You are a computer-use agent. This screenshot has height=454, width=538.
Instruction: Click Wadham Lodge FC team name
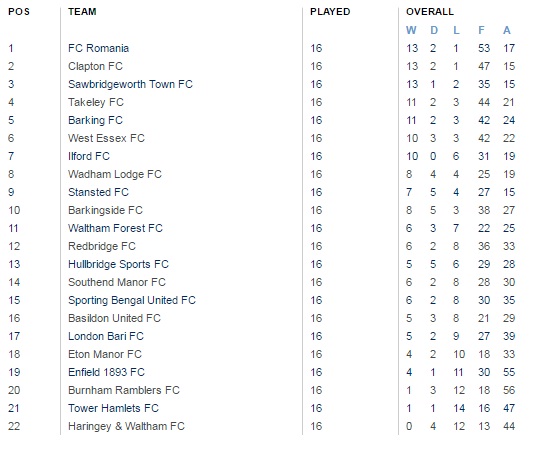(115, 174)
